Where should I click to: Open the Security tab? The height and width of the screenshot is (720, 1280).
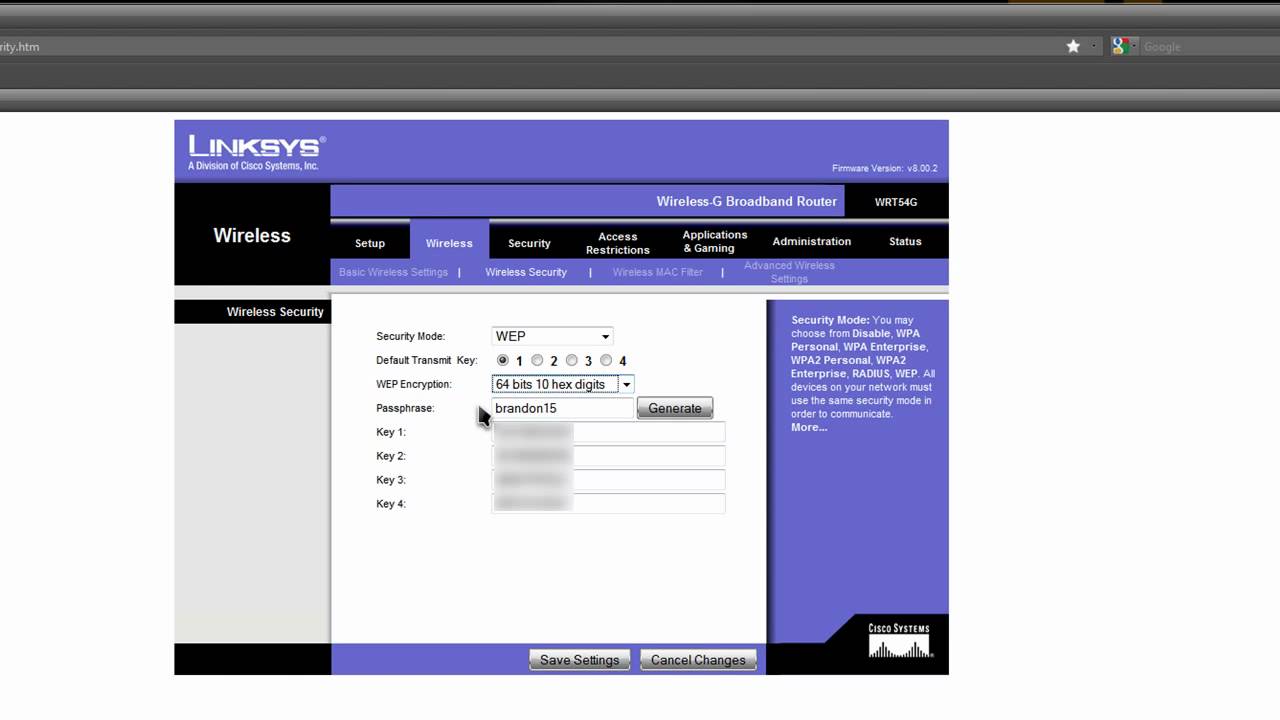click(x=529, y=243)
